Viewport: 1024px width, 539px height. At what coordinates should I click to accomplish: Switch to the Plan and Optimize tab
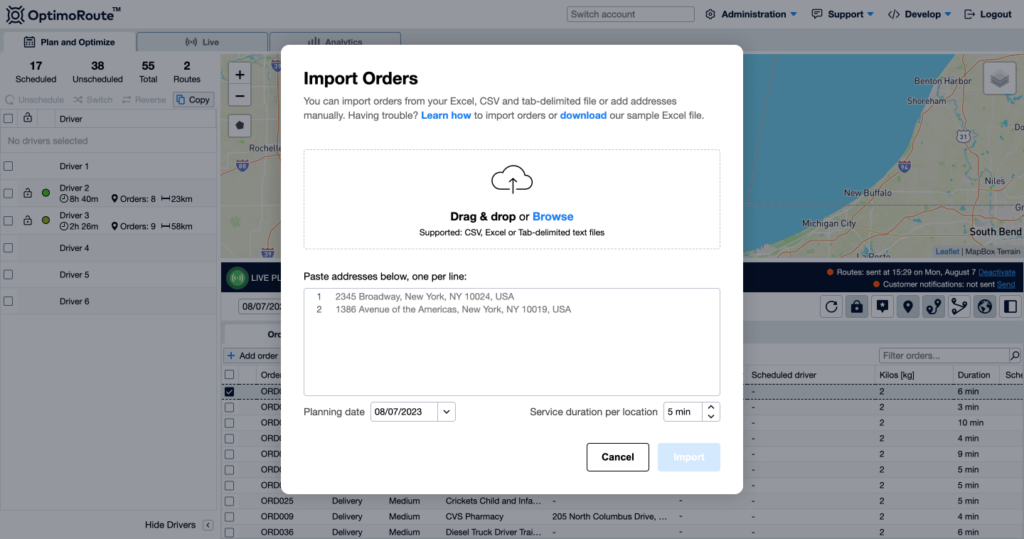click(68, 42)
